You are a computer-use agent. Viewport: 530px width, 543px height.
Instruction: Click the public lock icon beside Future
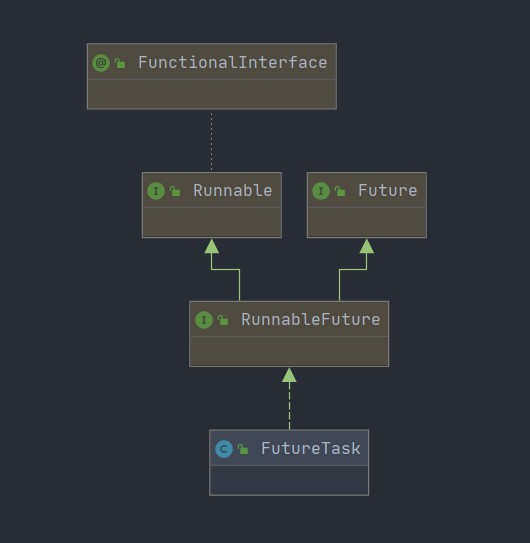pyautogui.click(x=340, y=191)
